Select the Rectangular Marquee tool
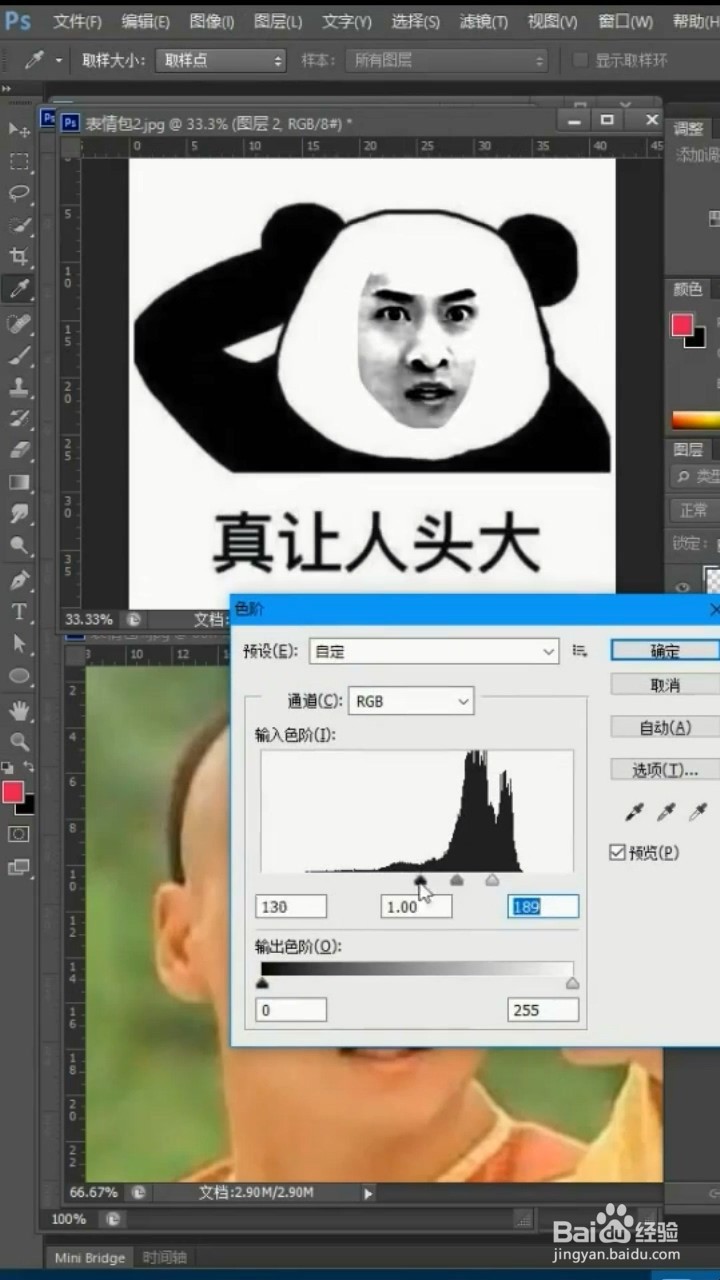Image resolution: width=720 pixels, height=1280 pixels. point(19,161)
